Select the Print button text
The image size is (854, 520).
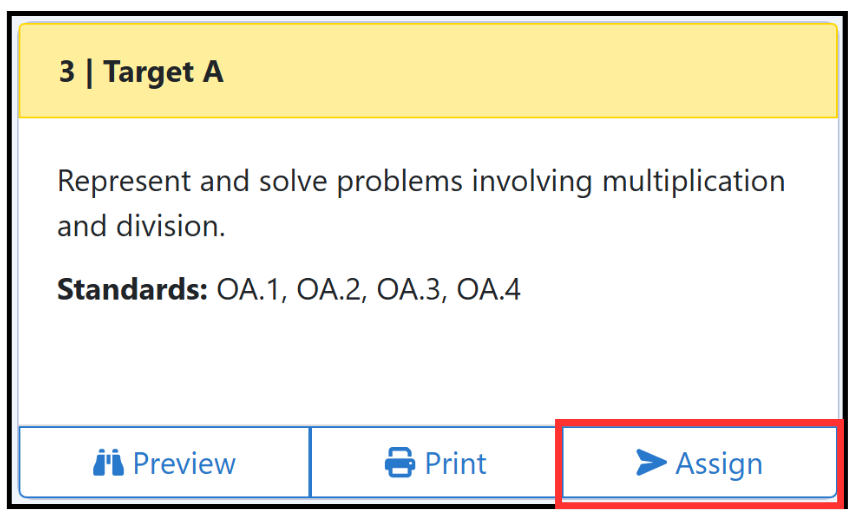(x=455, y=463)
